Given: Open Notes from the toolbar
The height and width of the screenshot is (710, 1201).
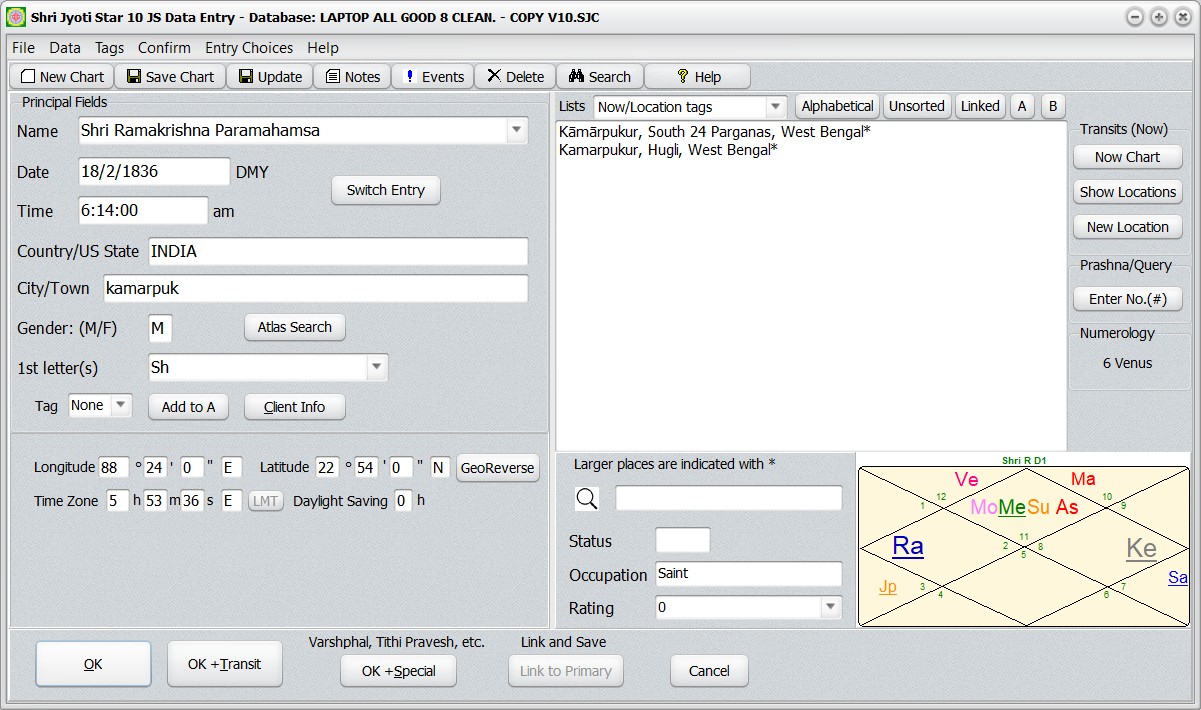Looking at the screenshot, I should click(352, 76).
